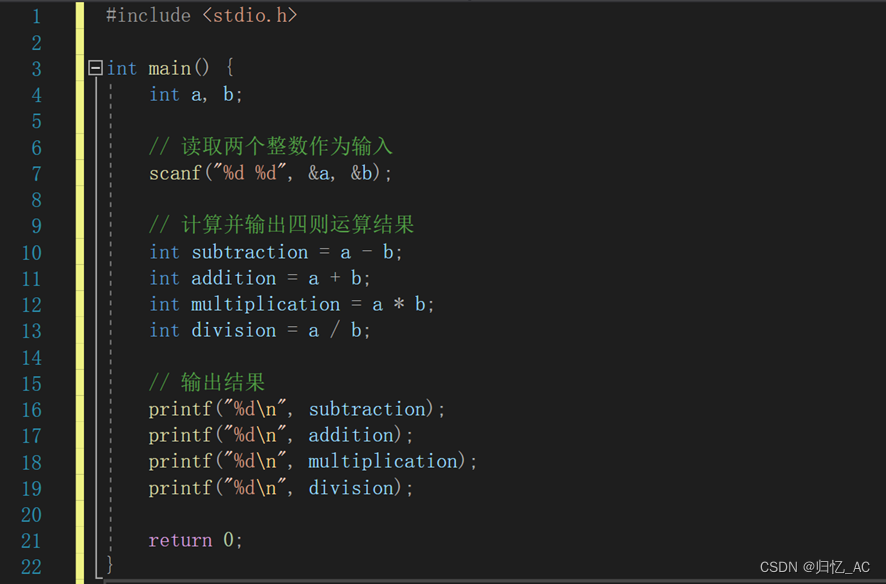The width and height of the screenshot is (886, 584).
Task: Click line number 13 in the gutter
Action: click(32, 331)
